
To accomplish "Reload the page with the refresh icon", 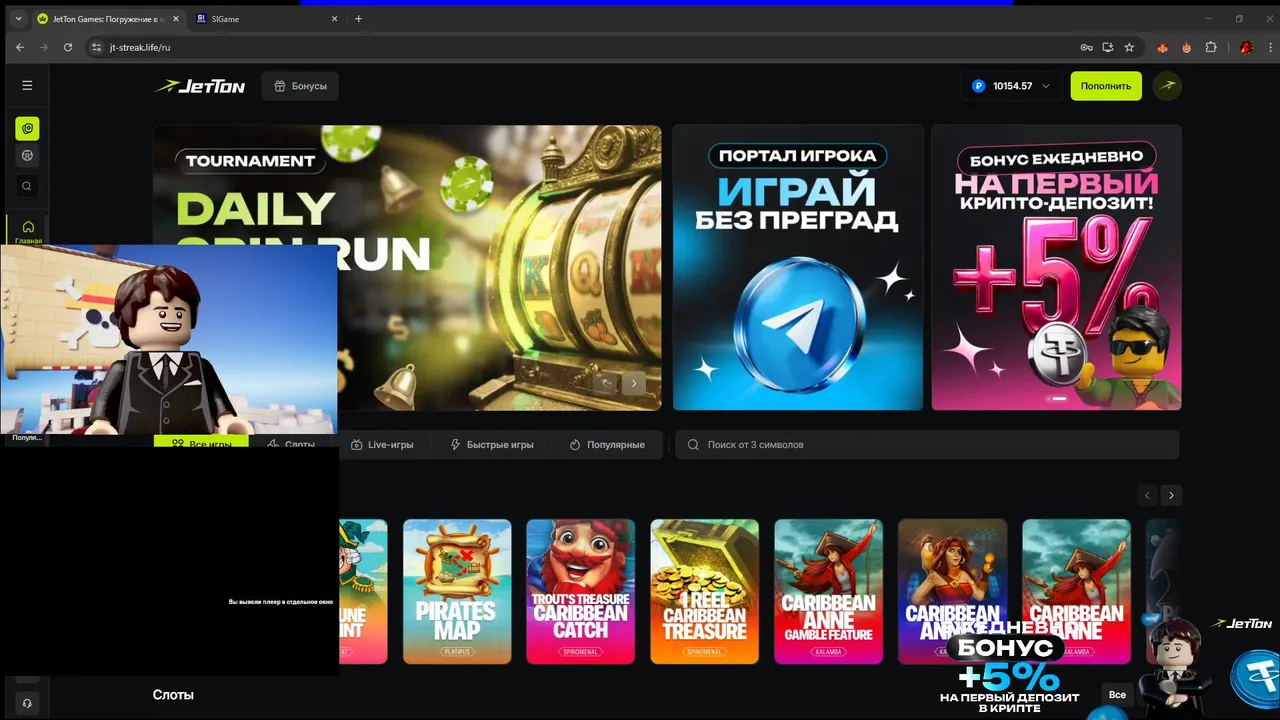I will coord(68,47).
